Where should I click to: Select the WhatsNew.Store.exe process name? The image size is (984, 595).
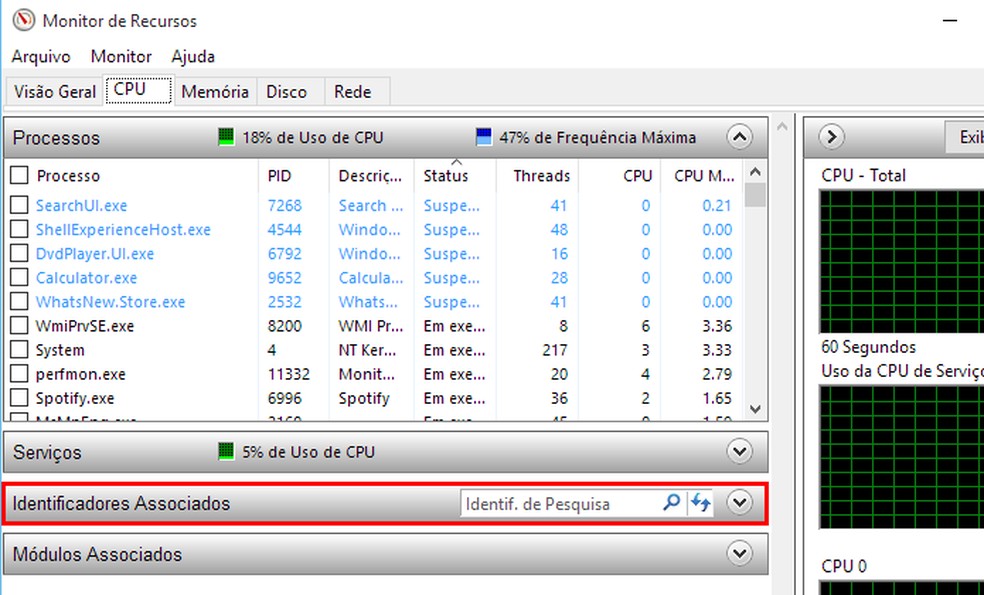point(110,301)
